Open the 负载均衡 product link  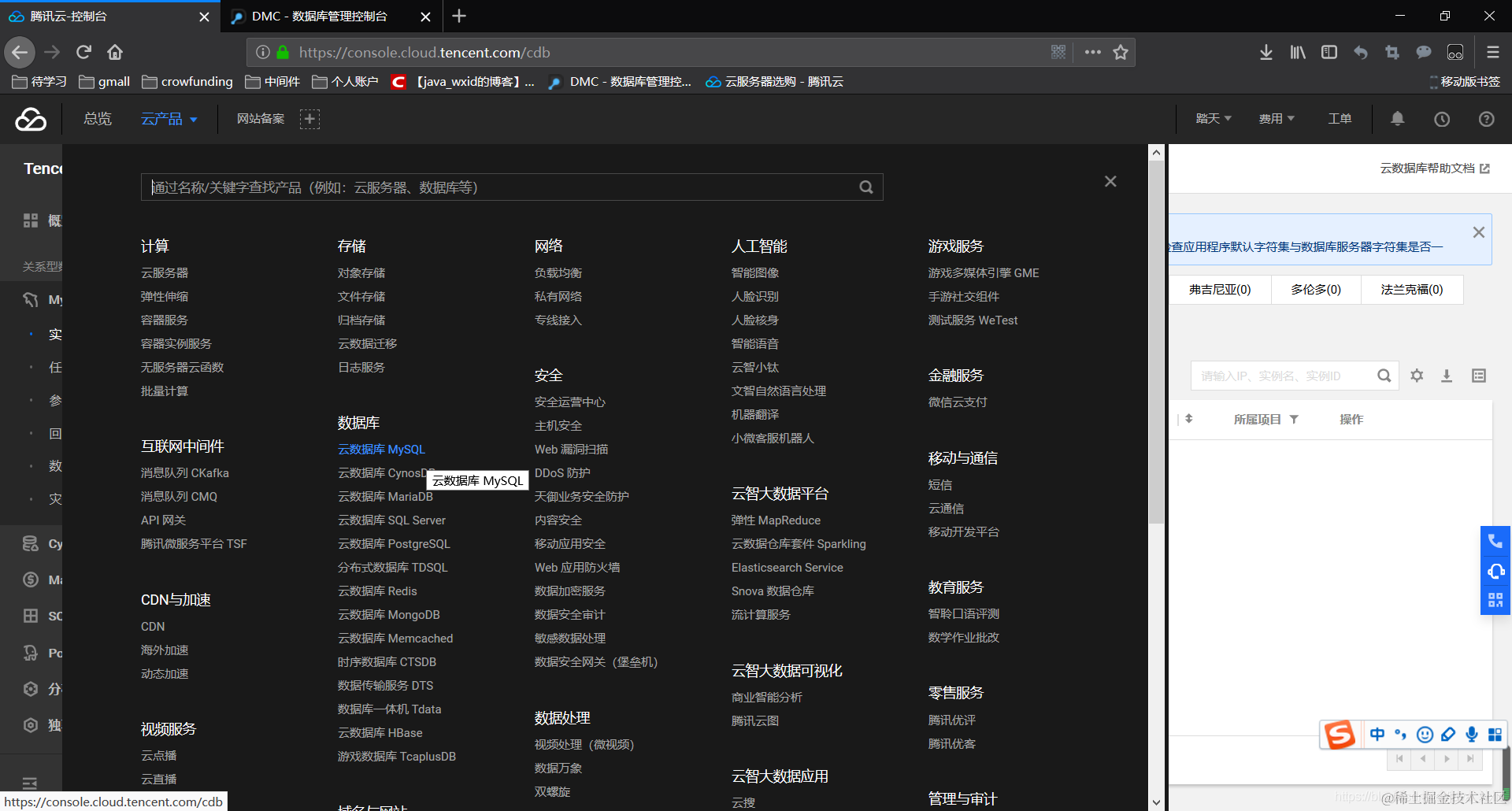[x=558, y=273]
